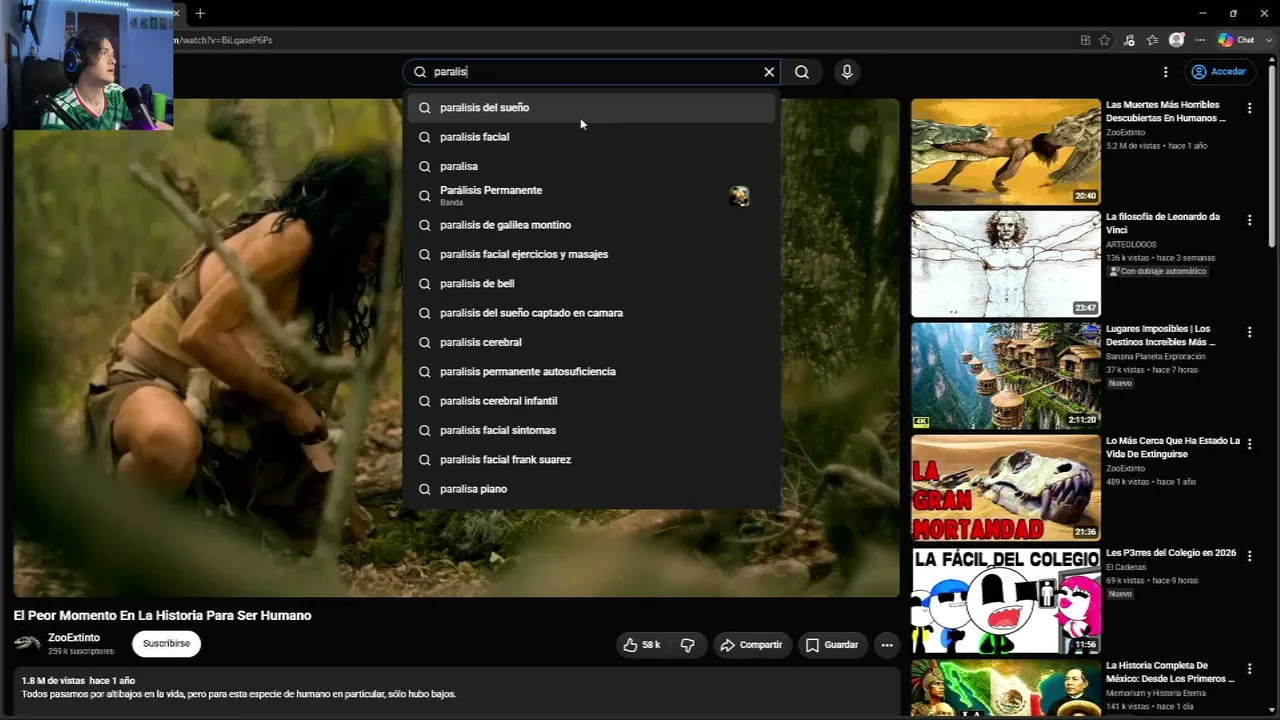Run the search with the magnifier button
The image size is (1280, 720).
click(x=802, y=72)
